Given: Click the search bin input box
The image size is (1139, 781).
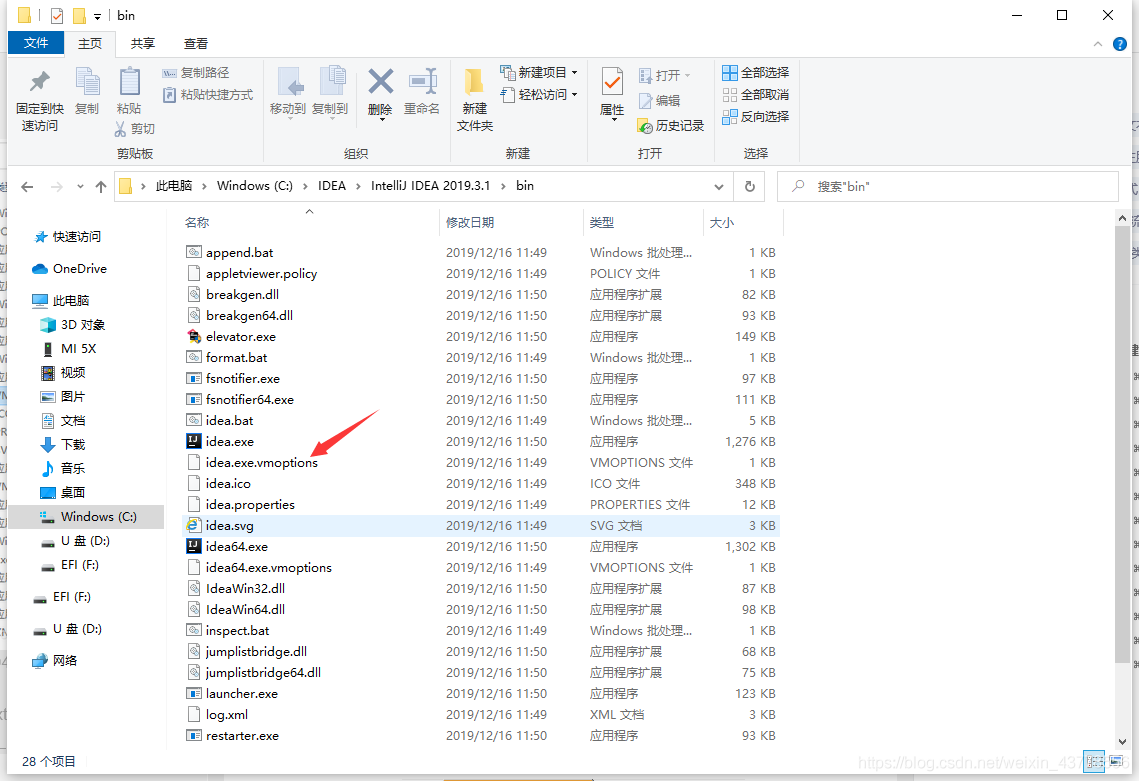Looking at the screenshot, I should click(947, 187).
